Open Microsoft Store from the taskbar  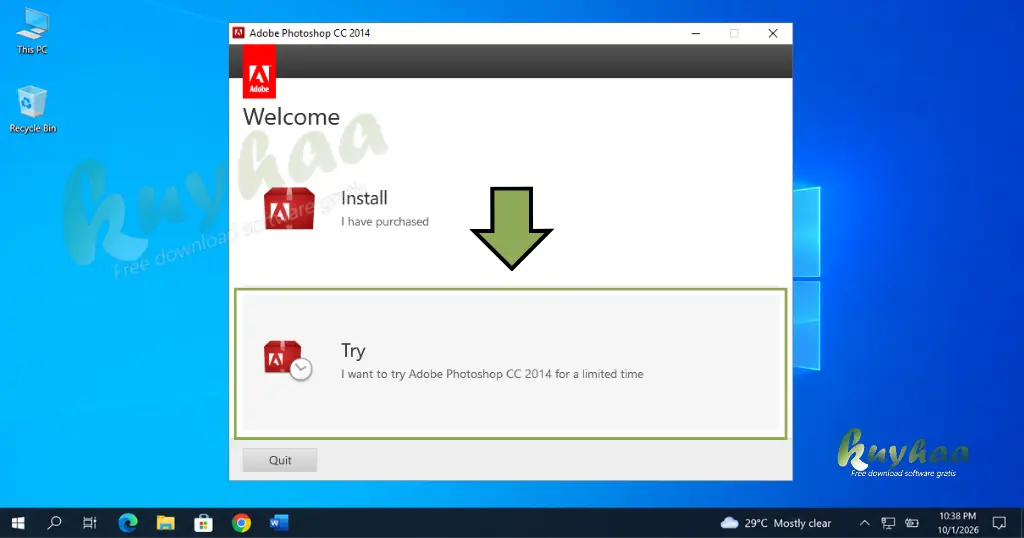tap(204, 523)
